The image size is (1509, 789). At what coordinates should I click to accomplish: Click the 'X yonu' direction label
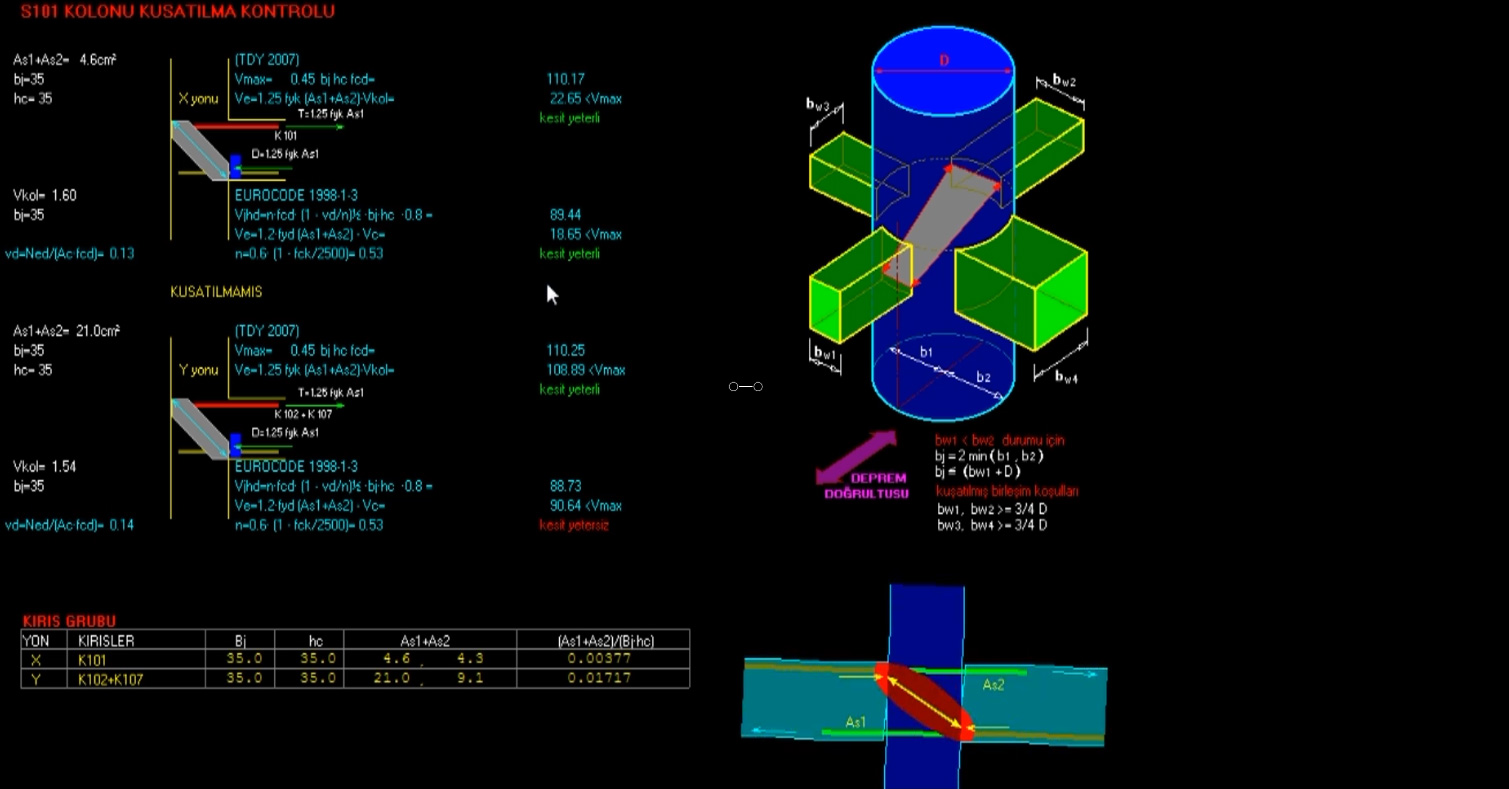click(x=198, y=99)
